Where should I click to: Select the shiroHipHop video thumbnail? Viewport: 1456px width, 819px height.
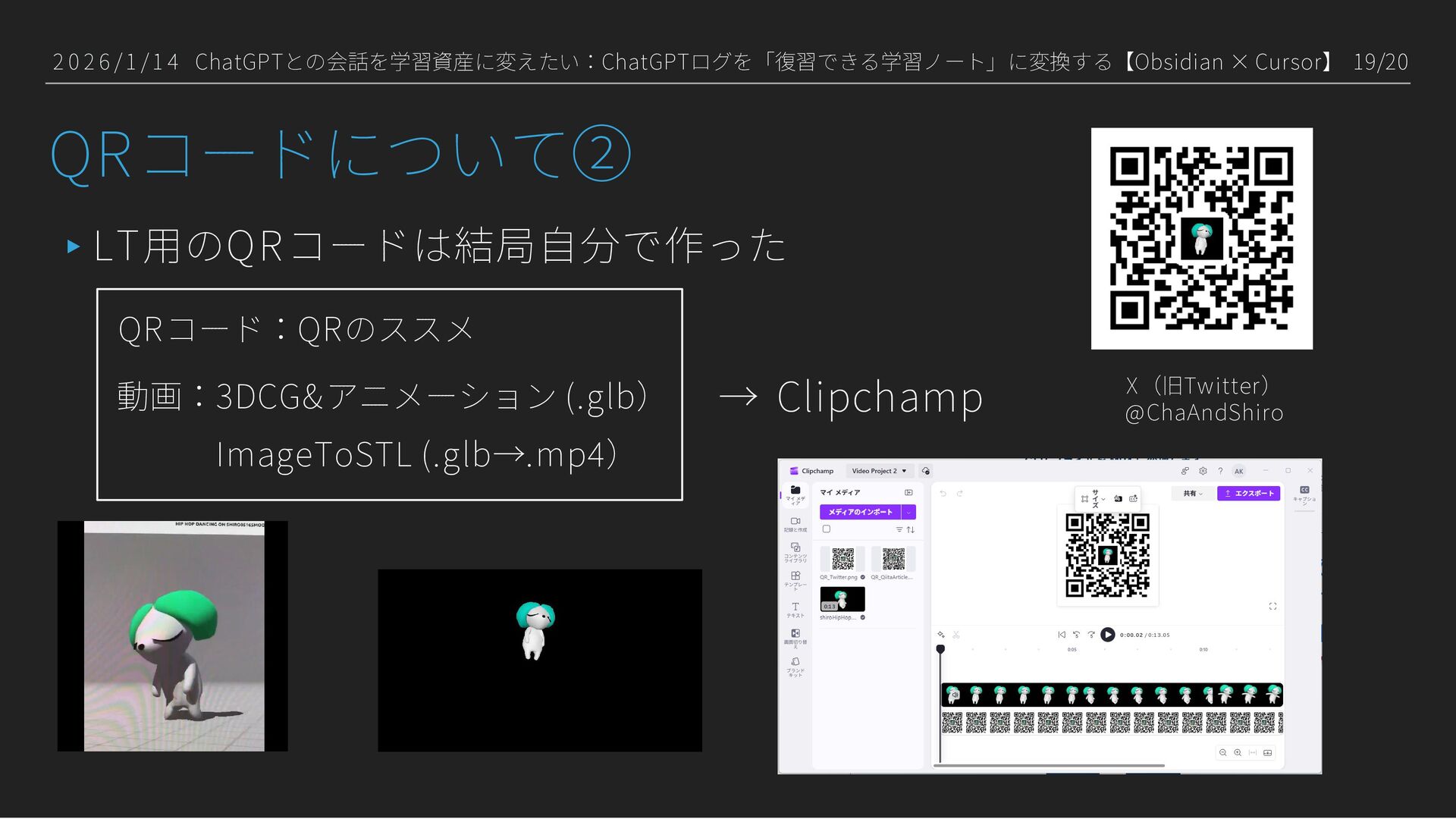pyautogui.click(x=842, y=599)
